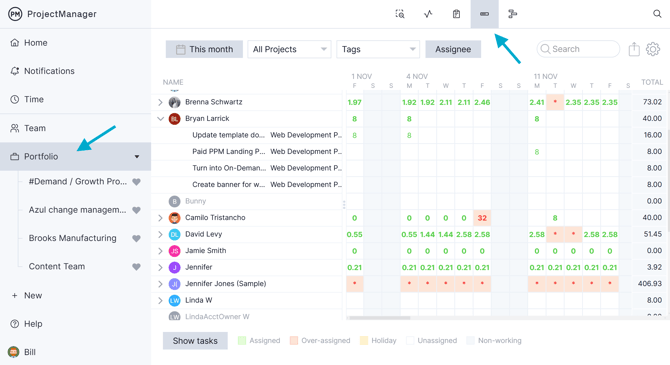Click Bryan Larrick avatar
Image resolution: width=670 pixels, height=365 pixels.
click(174, 118)
